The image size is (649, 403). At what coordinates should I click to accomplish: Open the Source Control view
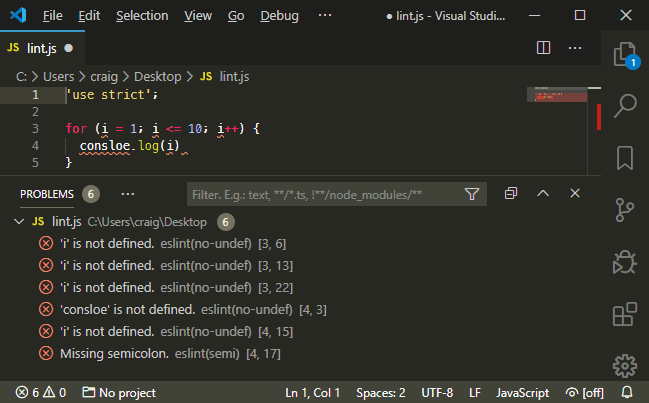(x=625, y=209)
